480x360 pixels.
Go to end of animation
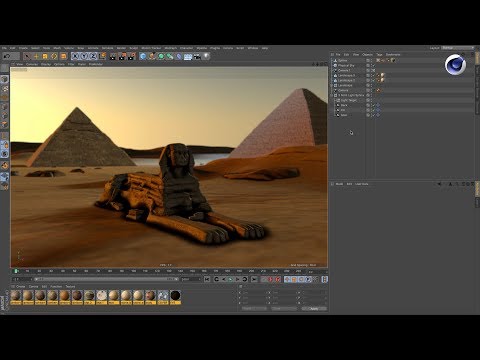(x=254, y=279)
